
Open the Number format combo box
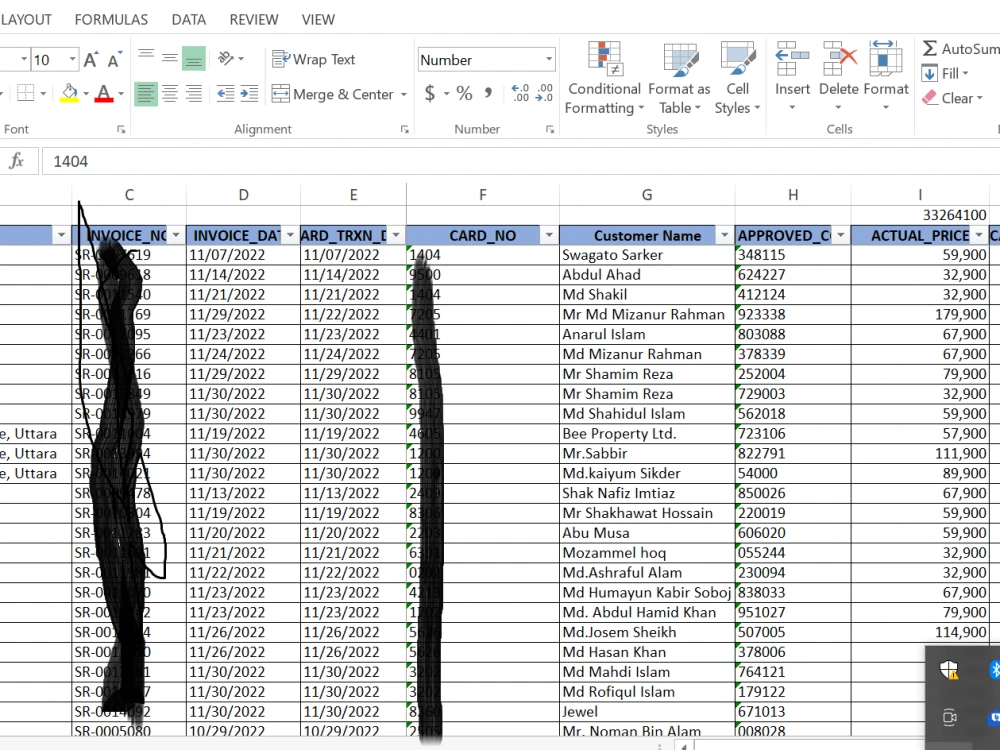pos(487,60)
